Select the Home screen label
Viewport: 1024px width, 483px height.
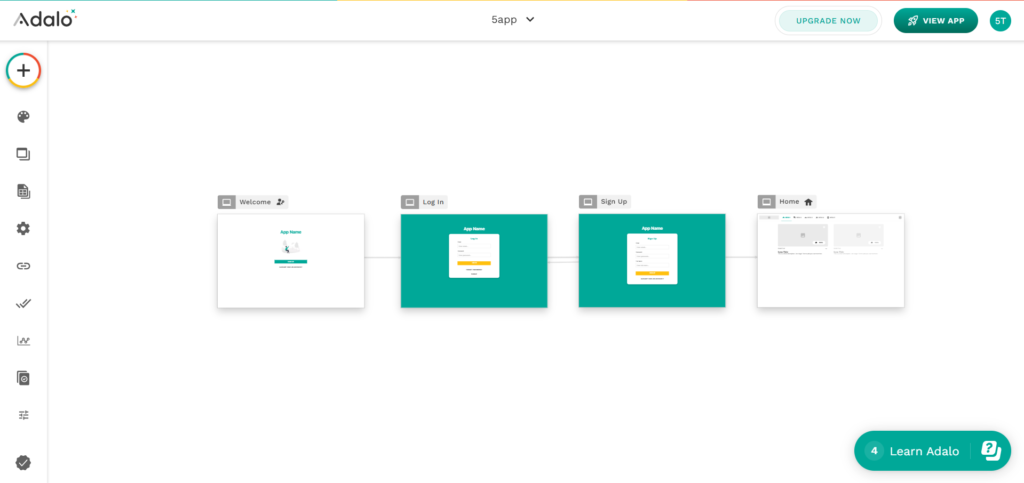click(789, 202)
